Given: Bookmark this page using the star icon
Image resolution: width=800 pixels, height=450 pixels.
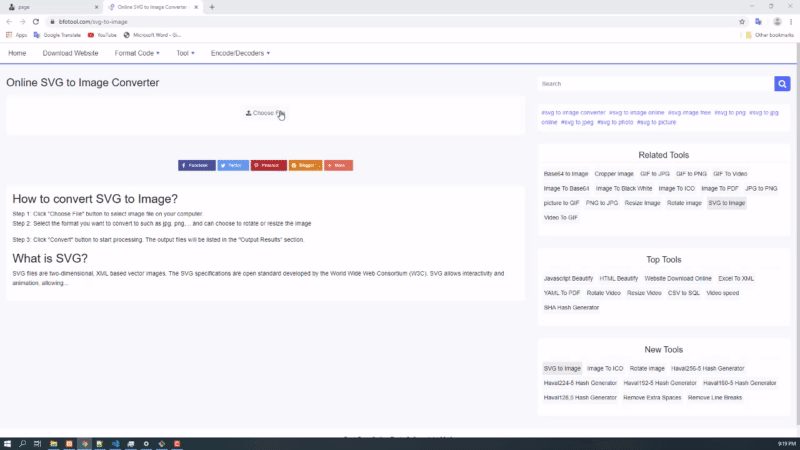Looking at the screenshot, I should (x=741, y=21).
